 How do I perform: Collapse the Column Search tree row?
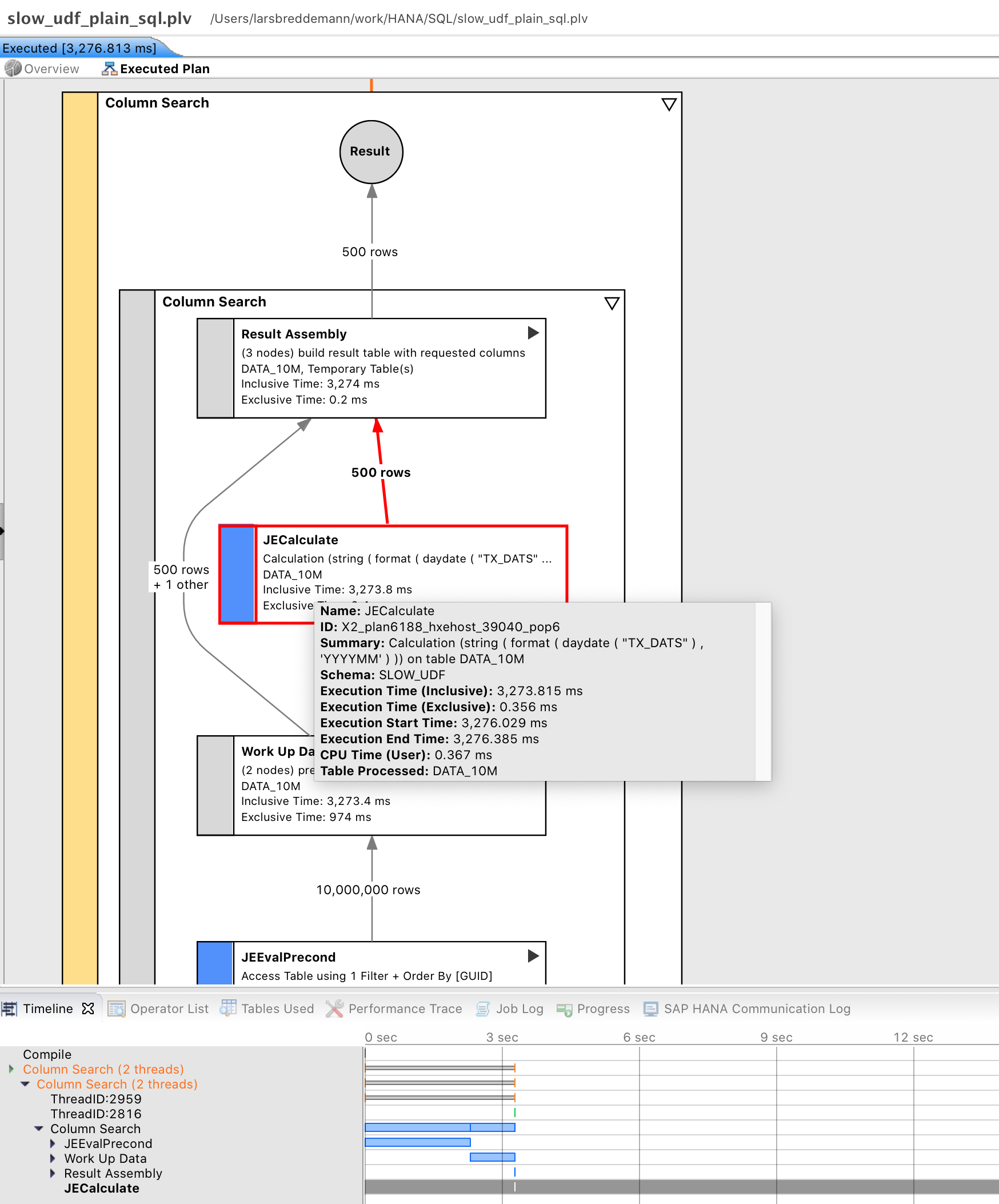tap(39, 1129)
